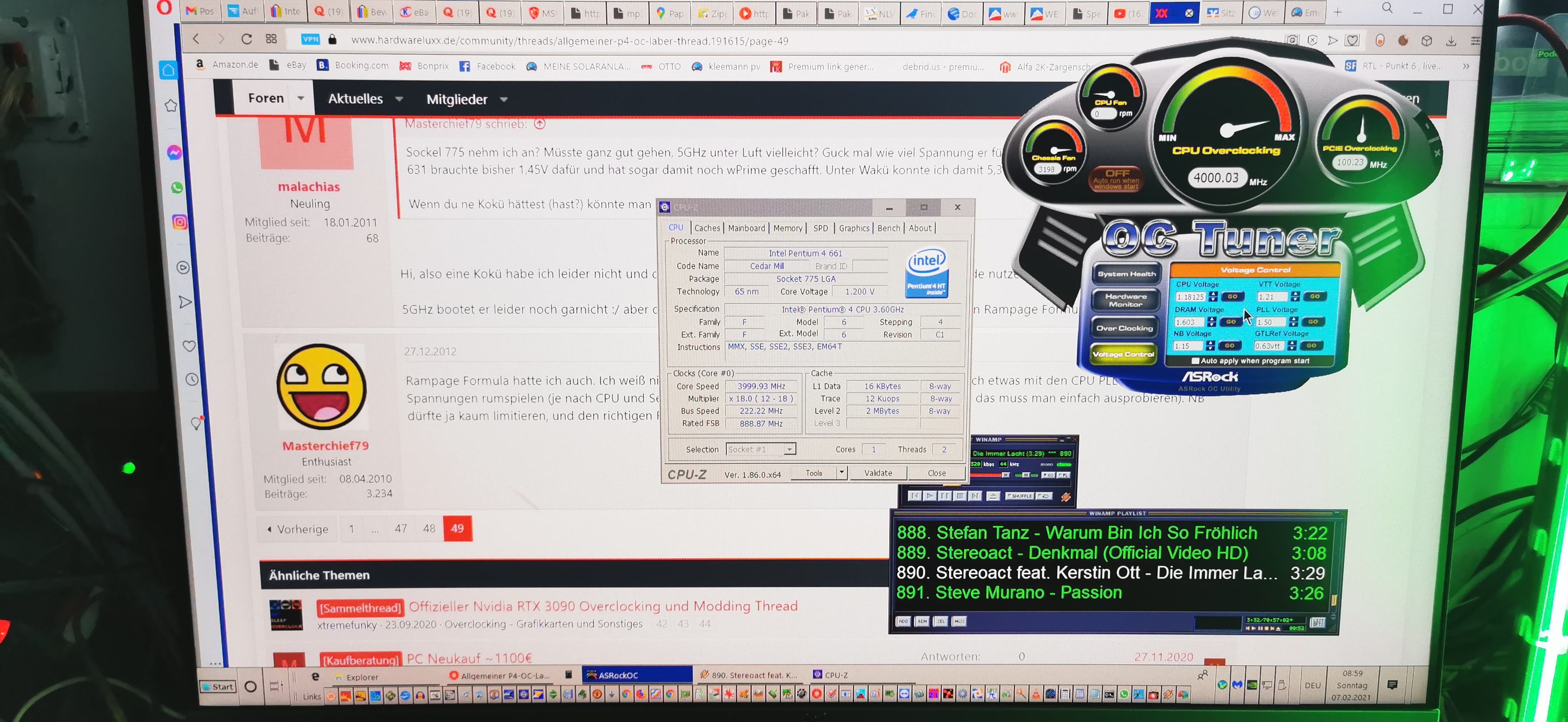Open the downloads icon in Opera toolbar

click(1451, 41)
